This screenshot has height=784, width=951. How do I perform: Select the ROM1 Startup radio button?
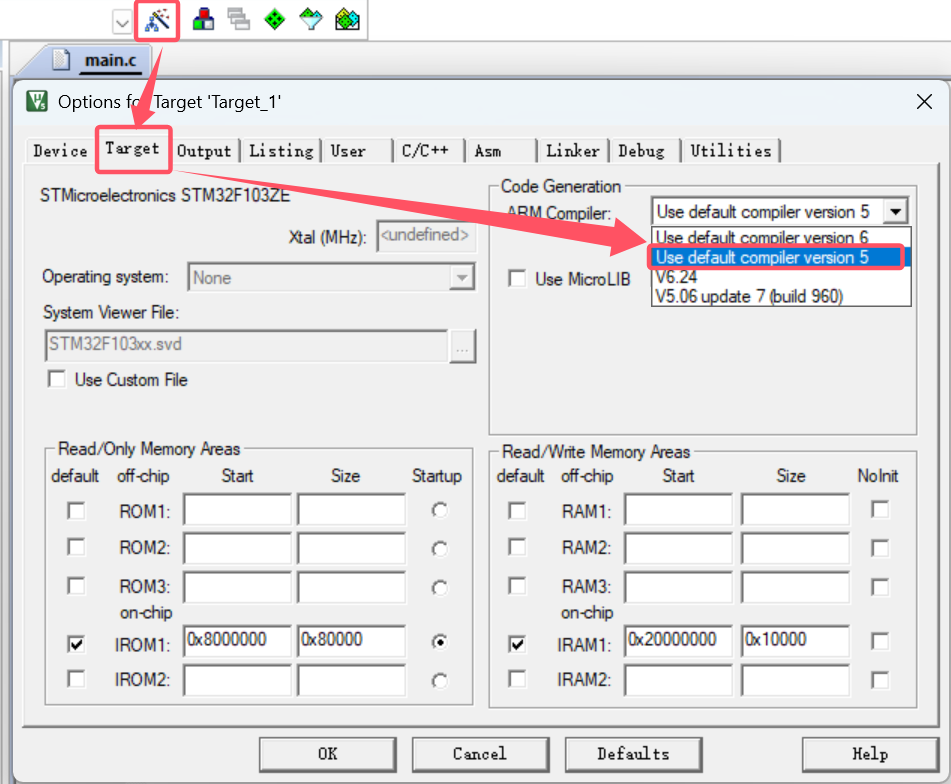click(439, 511)
